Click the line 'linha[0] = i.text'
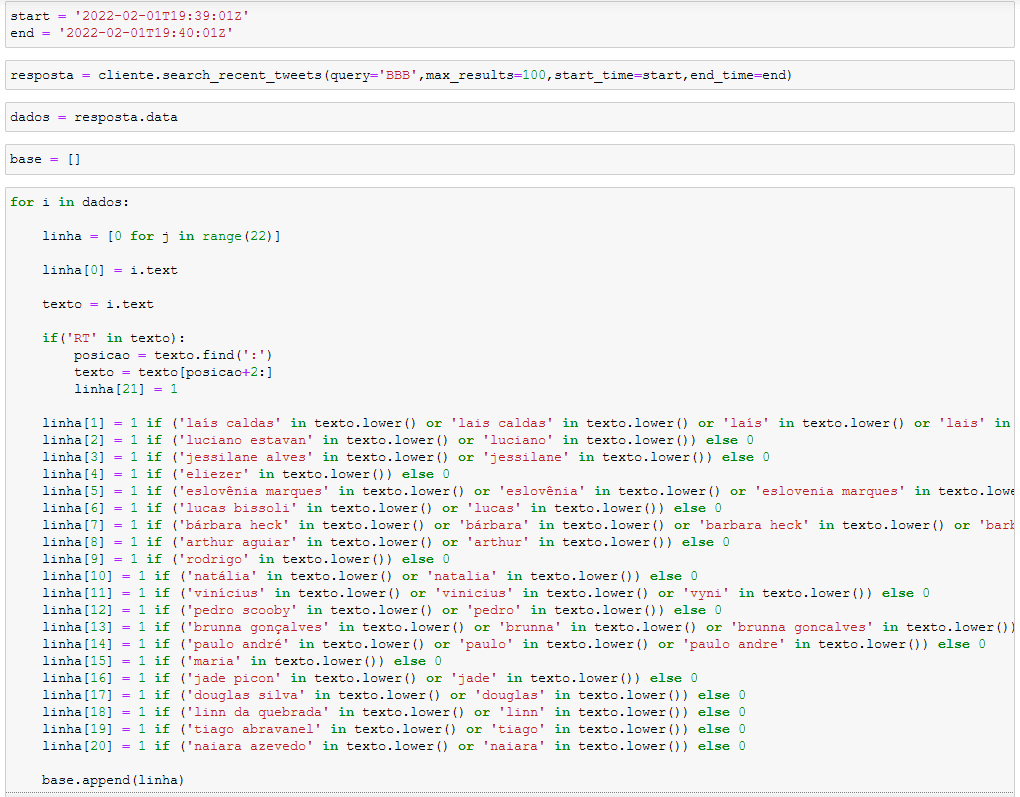This screenshot has height=797, width=1020. pos(110,270)
